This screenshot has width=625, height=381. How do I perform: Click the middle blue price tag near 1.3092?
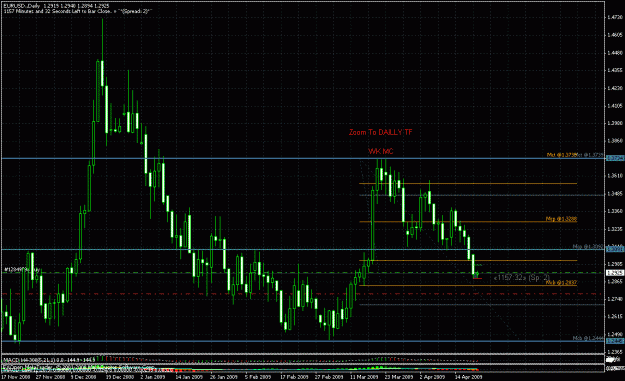click(615, 249)
